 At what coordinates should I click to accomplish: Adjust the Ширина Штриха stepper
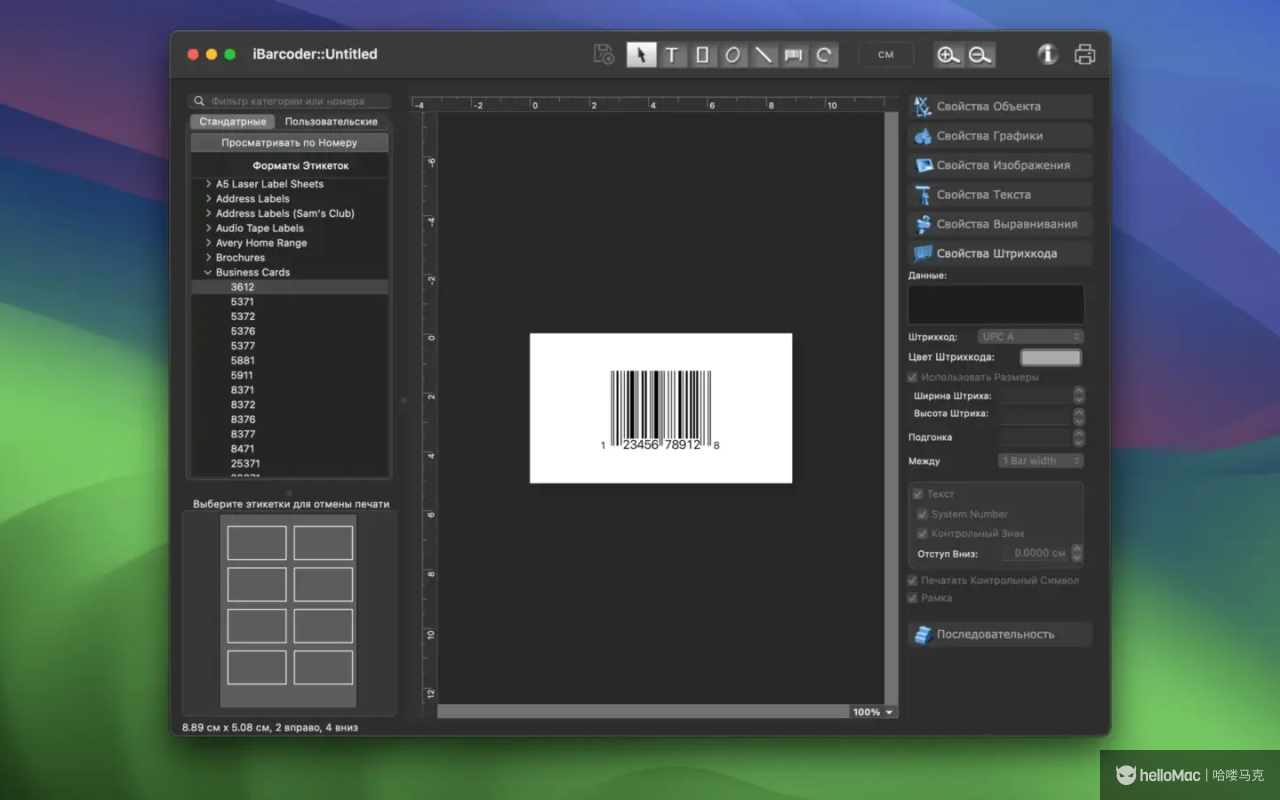pyautogui.click(x=1079, y=396)
